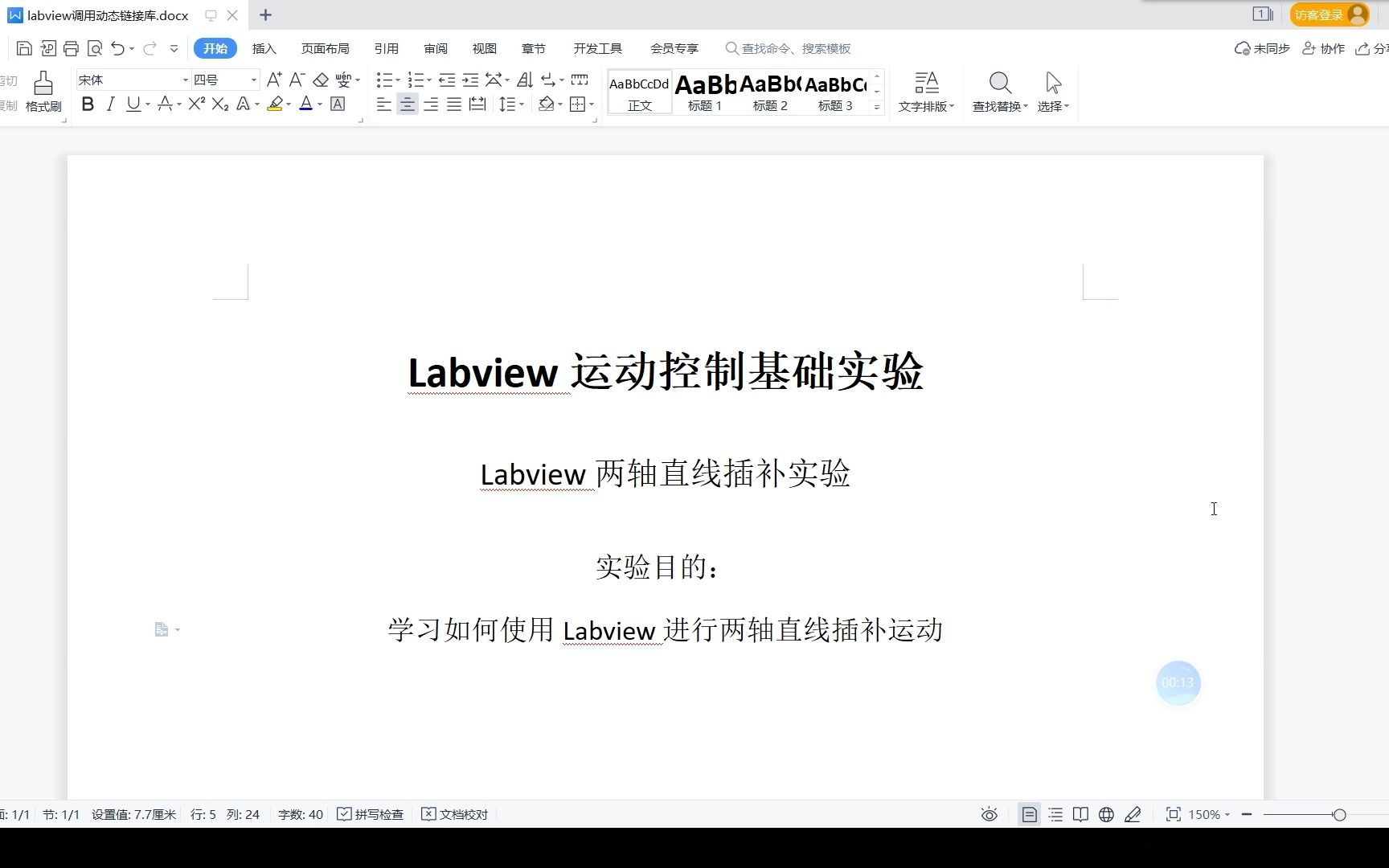Expand the bullet list dropdown arrow
Screen dimensions: 1389x868
click(398, 80)
